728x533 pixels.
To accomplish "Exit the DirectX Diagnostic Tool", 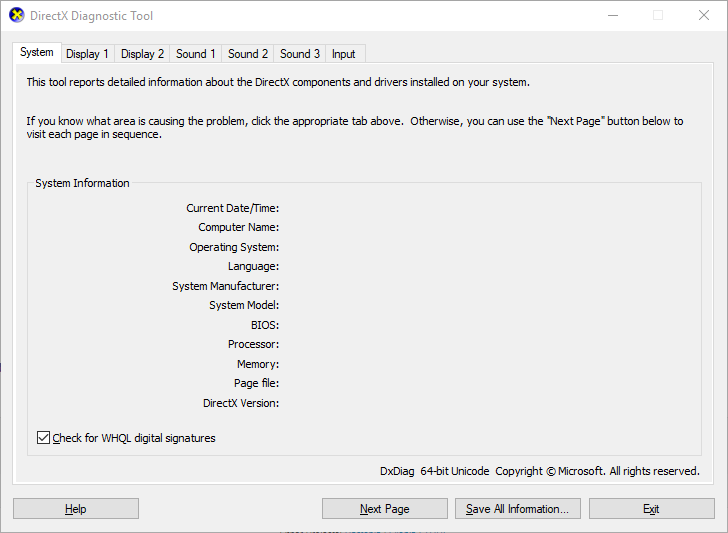I will tap(651, 509).
